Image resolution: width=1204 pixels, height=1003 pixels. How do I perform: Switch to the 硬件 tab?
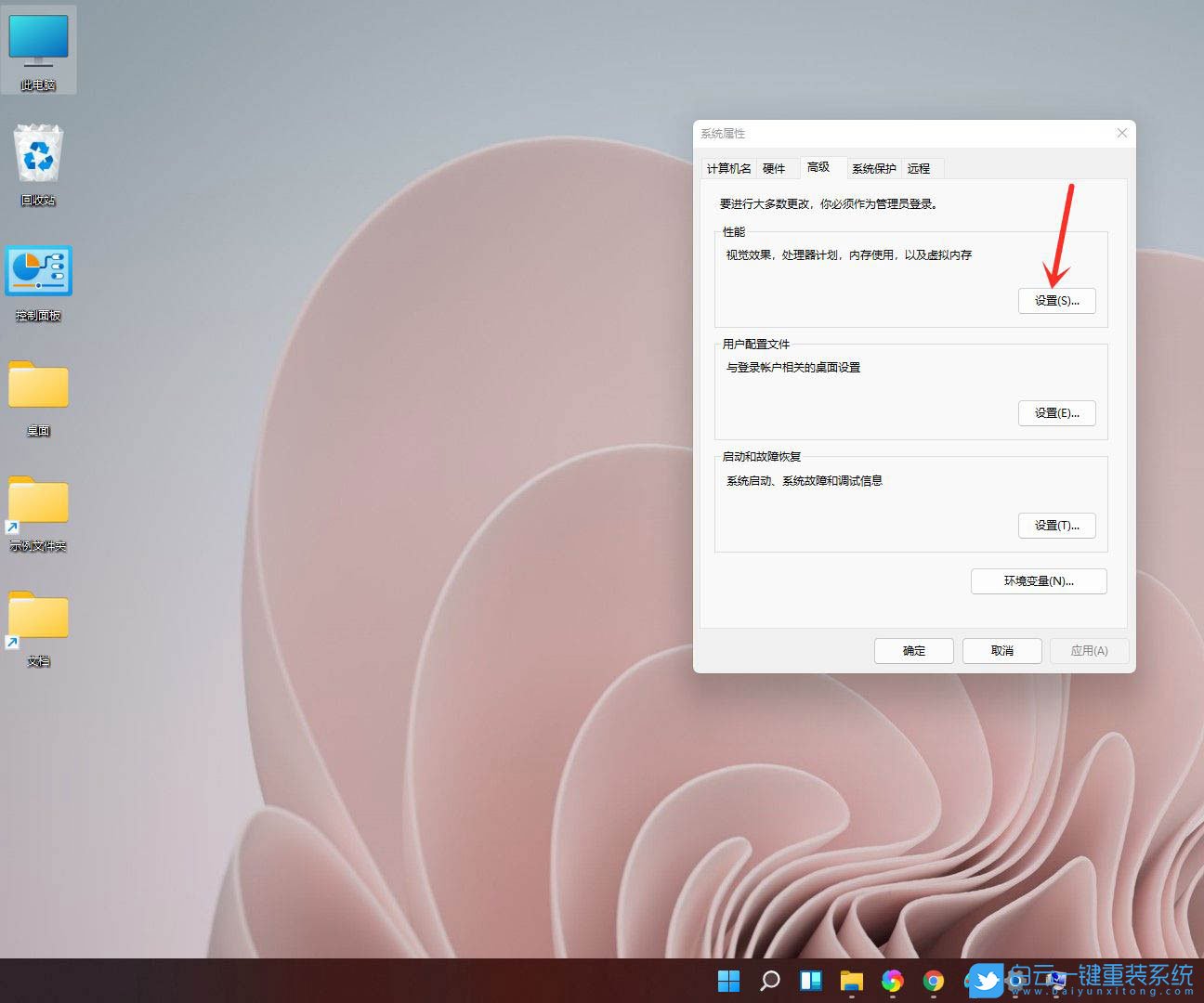[775, 168]
